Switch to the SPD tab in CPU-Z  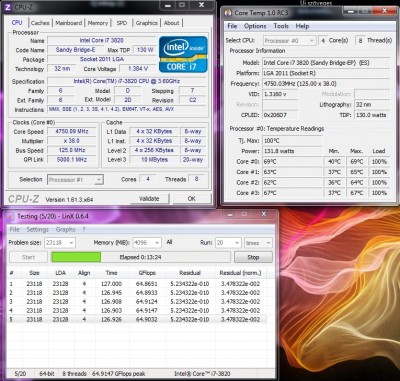121,23
